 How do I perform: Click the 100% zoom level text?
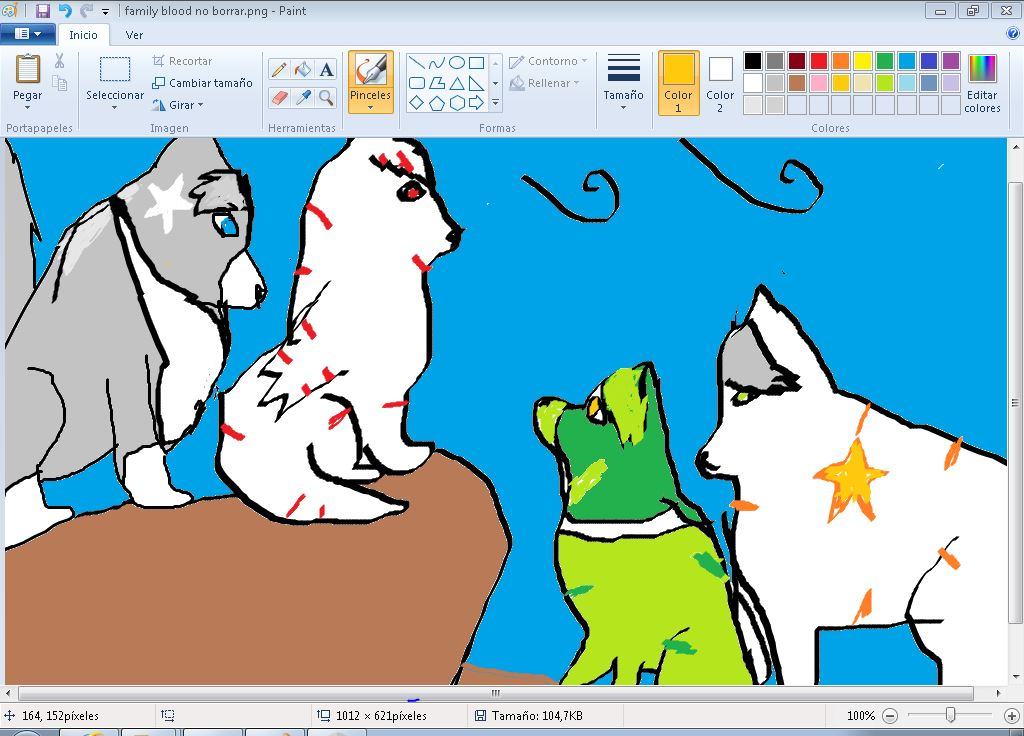click(861, 716)
